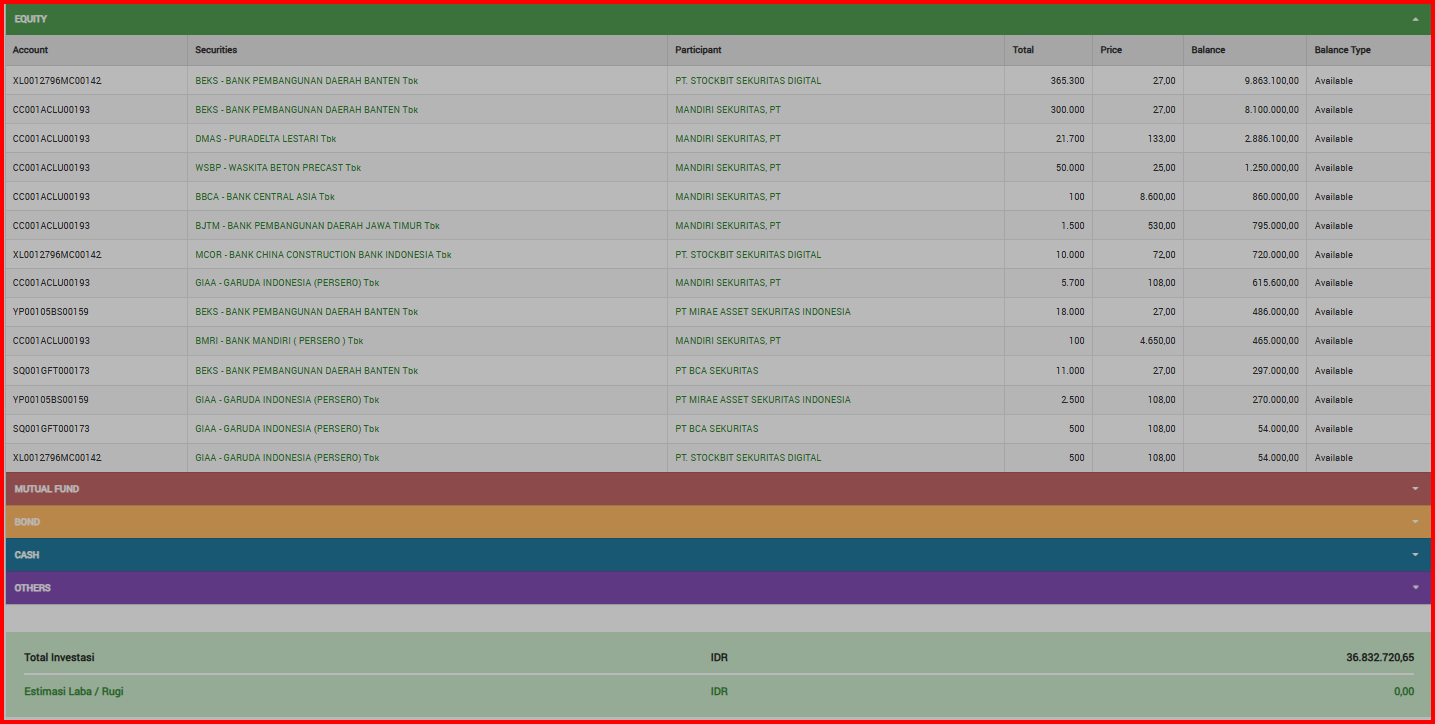Screen dimensions: 1435x724
Task: Expand the Cash section arrow
Action: pos(1415,555)
